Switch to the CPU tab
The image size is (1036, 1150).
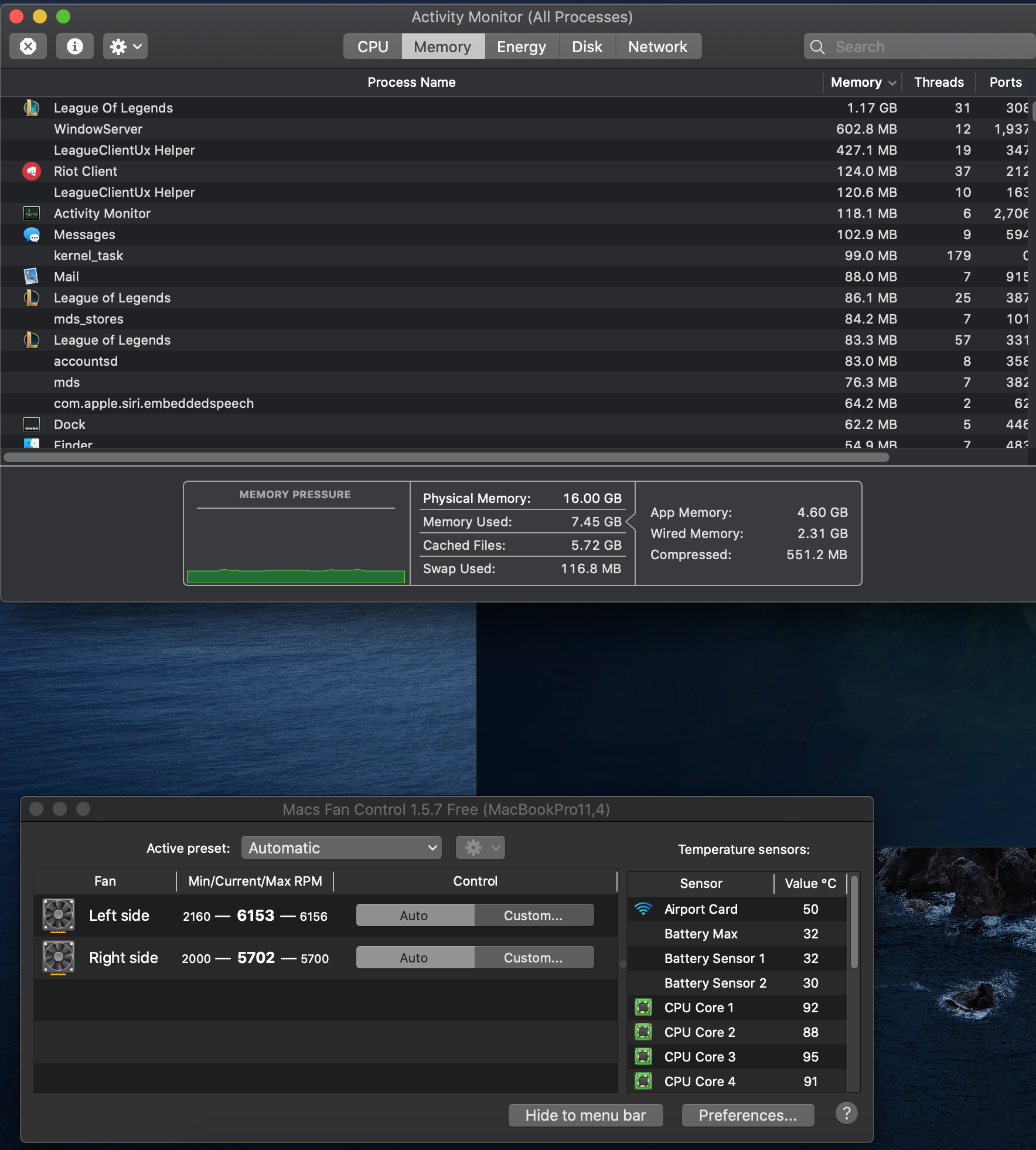pyautogui.click(x=373, y=47)
